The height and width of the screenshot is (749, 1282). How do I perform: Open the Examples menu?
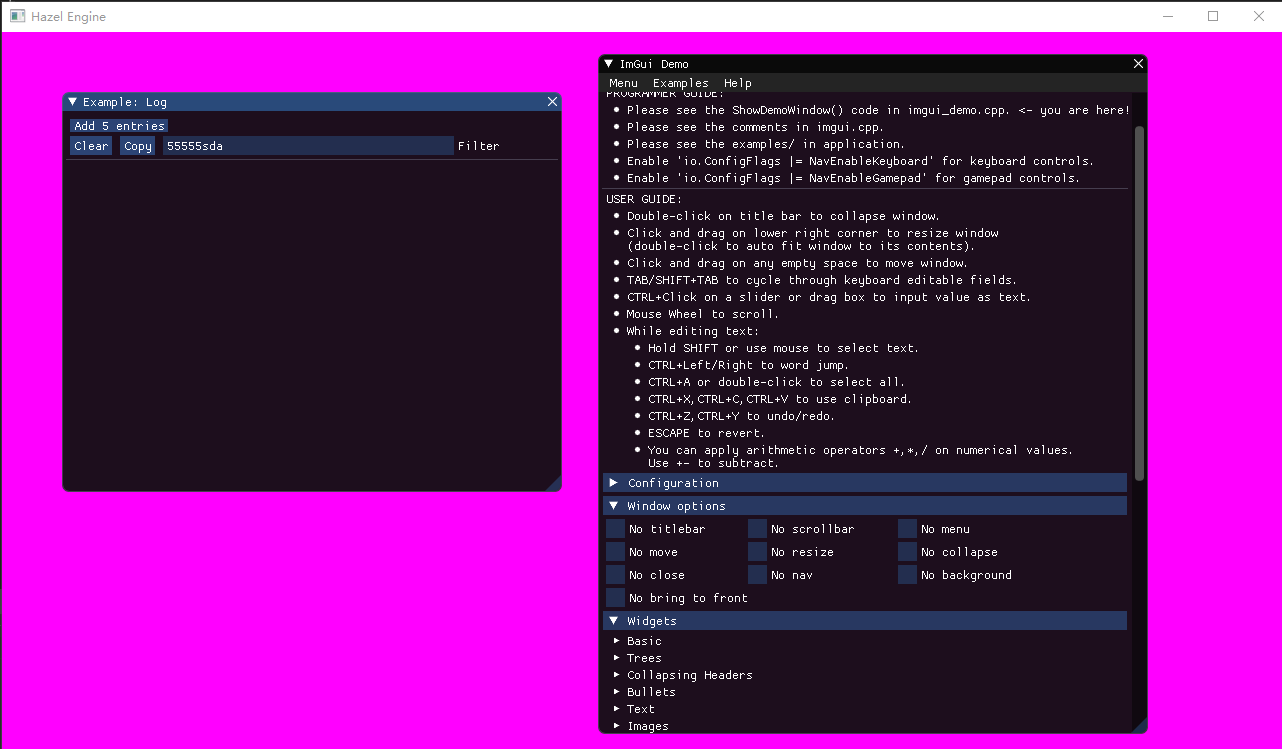tap(680, 82)
